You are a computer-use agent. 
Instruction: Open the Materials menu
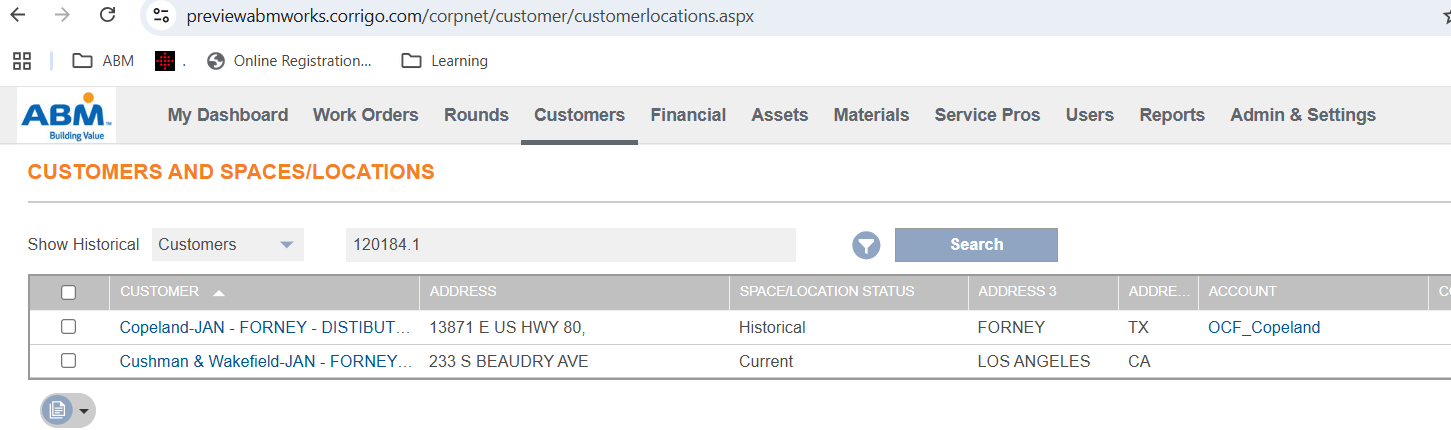coord(871,115)
